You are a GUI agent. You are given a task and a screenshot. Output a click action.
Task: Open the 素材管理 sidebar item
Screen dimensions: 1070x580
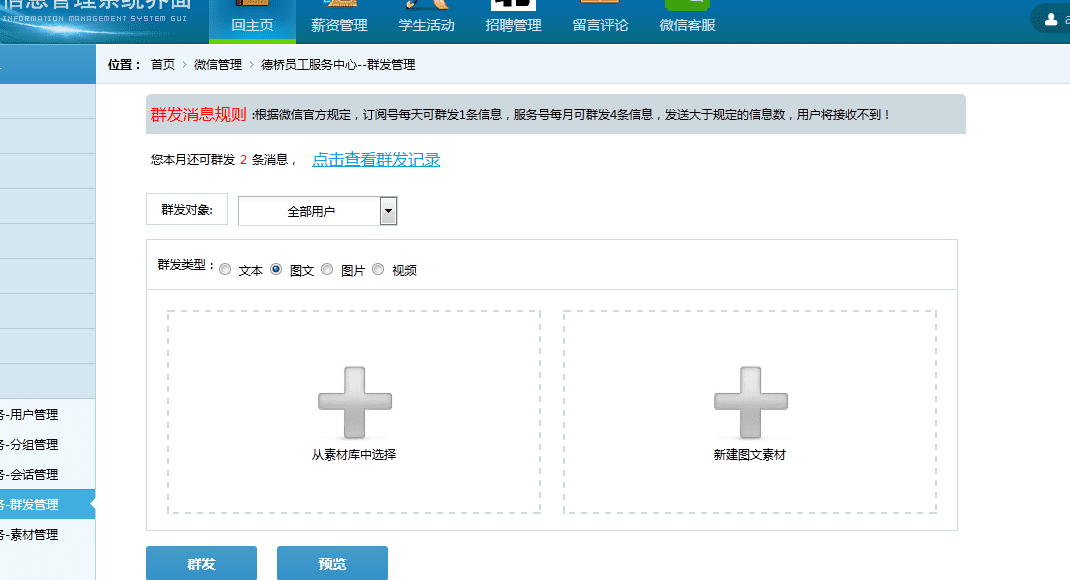47,534
